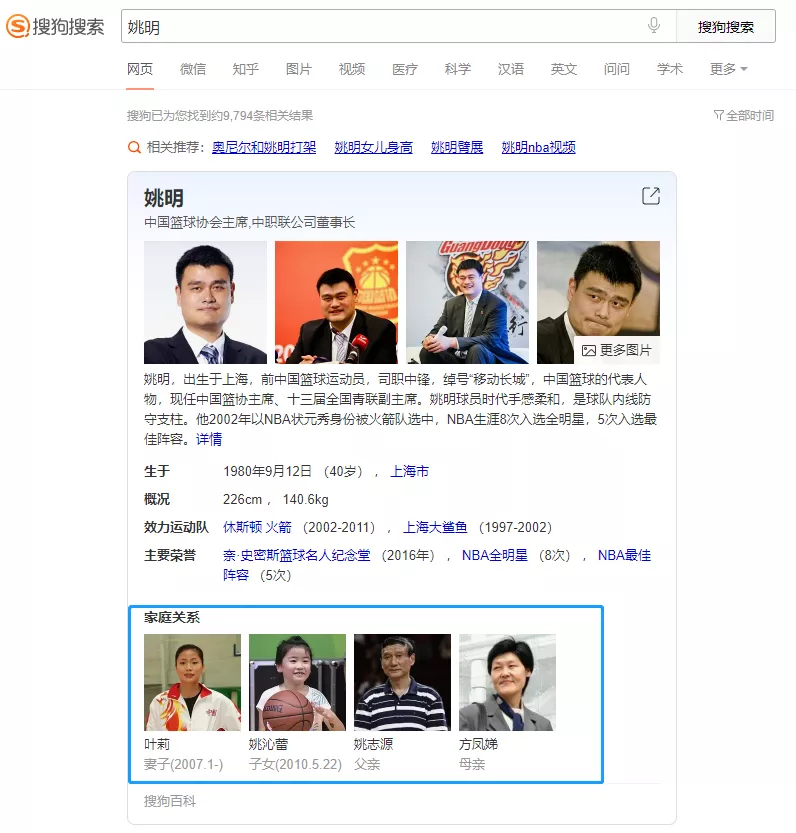Switch to the 图片 tab
The image size is (796, 833).
coord(299,69)
